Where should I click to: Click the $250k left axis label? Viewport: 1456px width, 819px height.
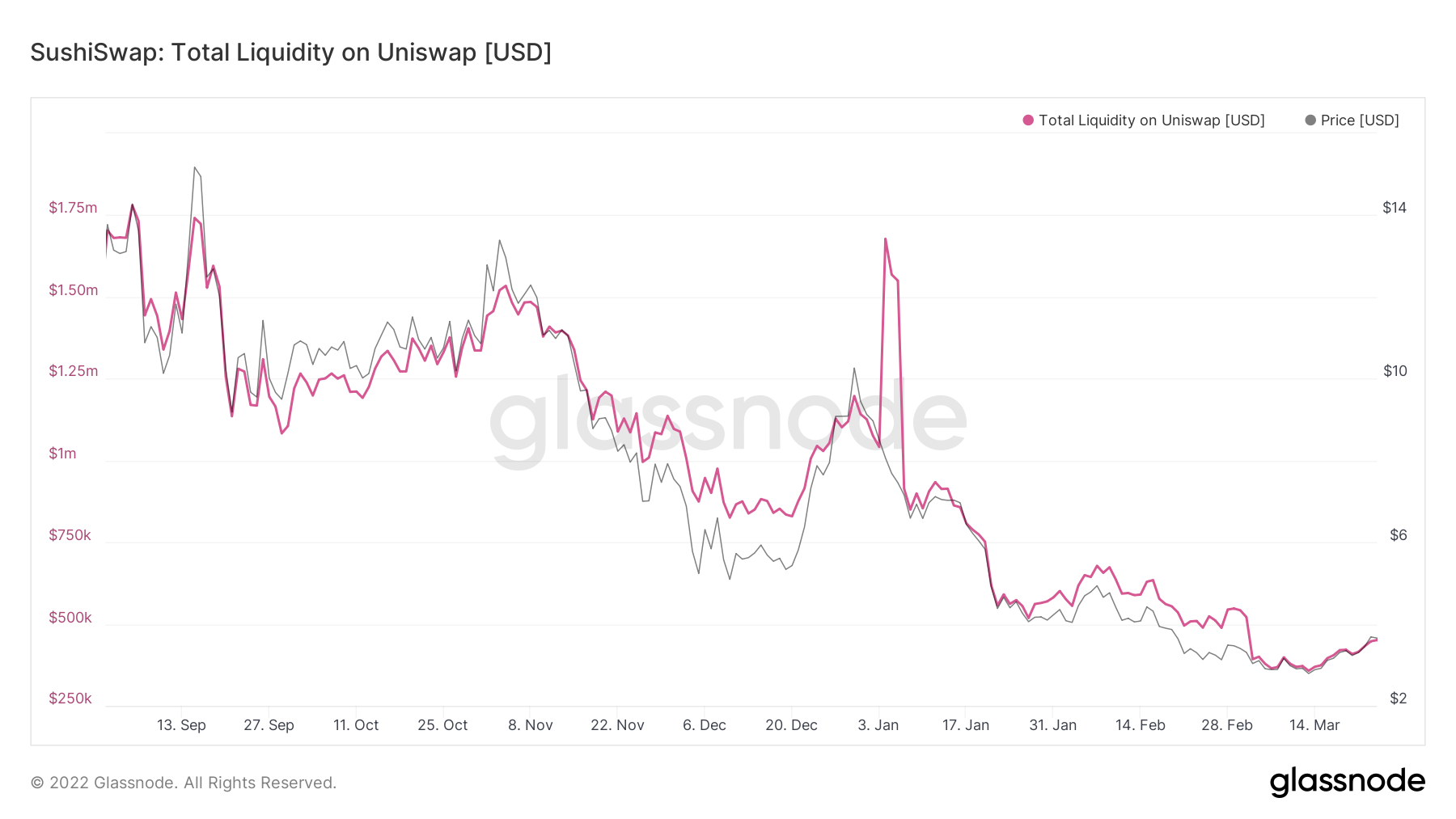70,699
